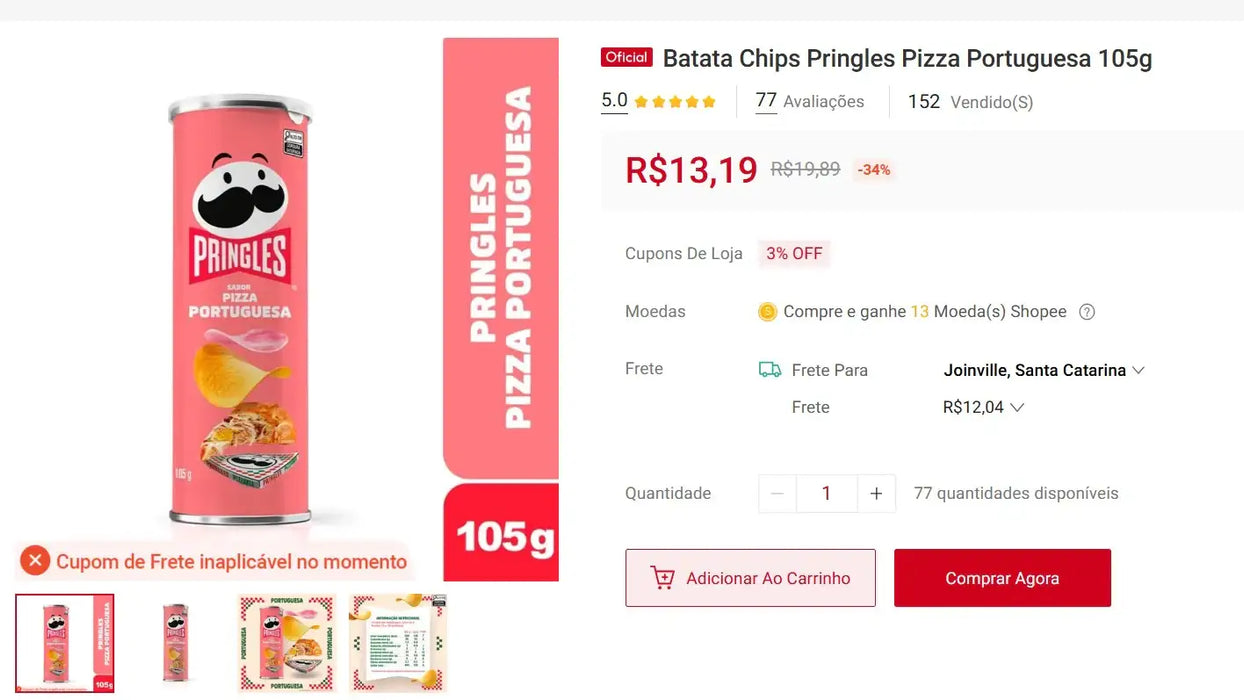Select the first Pringles can thumbnail
This screenshot has height=700, width=1244.
pos(65,643)
